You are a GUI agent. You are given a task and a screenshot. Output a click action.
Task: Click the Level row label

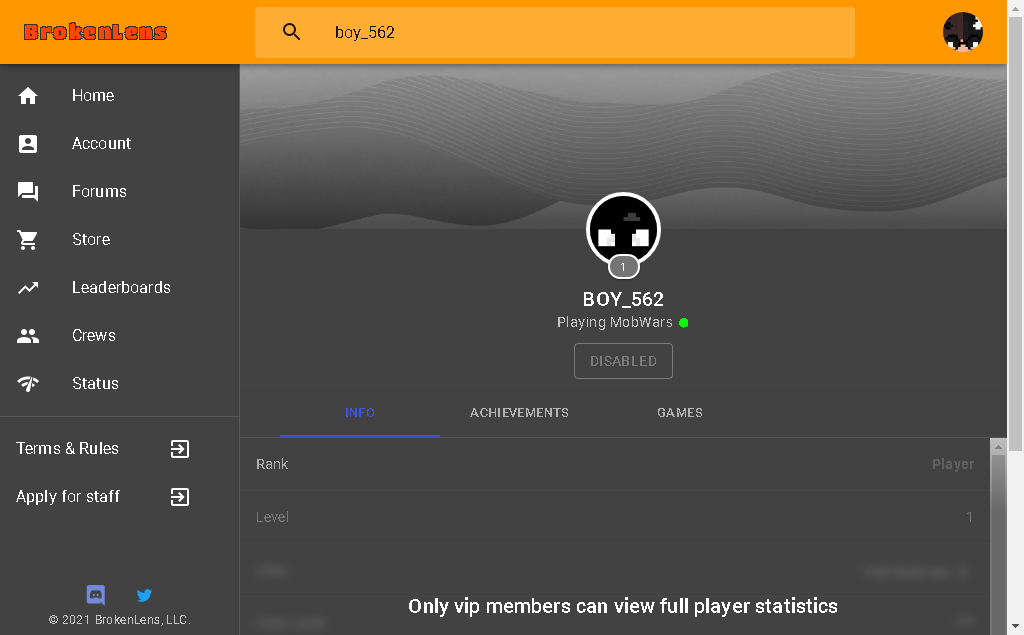[x=272, y=517]
